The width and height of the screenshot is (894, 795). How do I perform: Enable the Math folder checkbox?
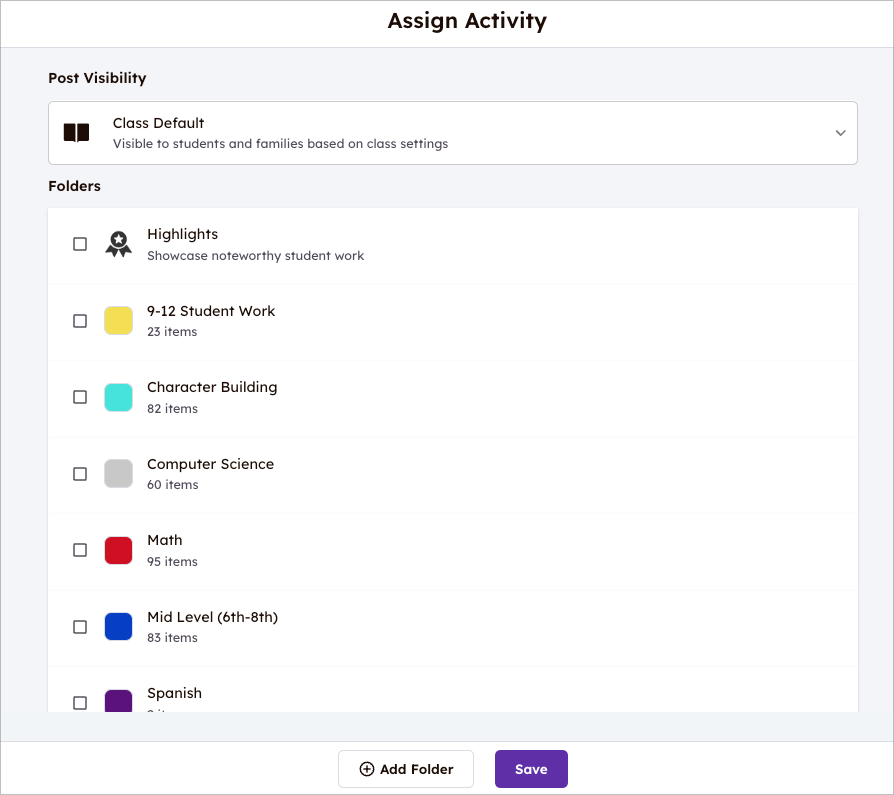point(80,550)
